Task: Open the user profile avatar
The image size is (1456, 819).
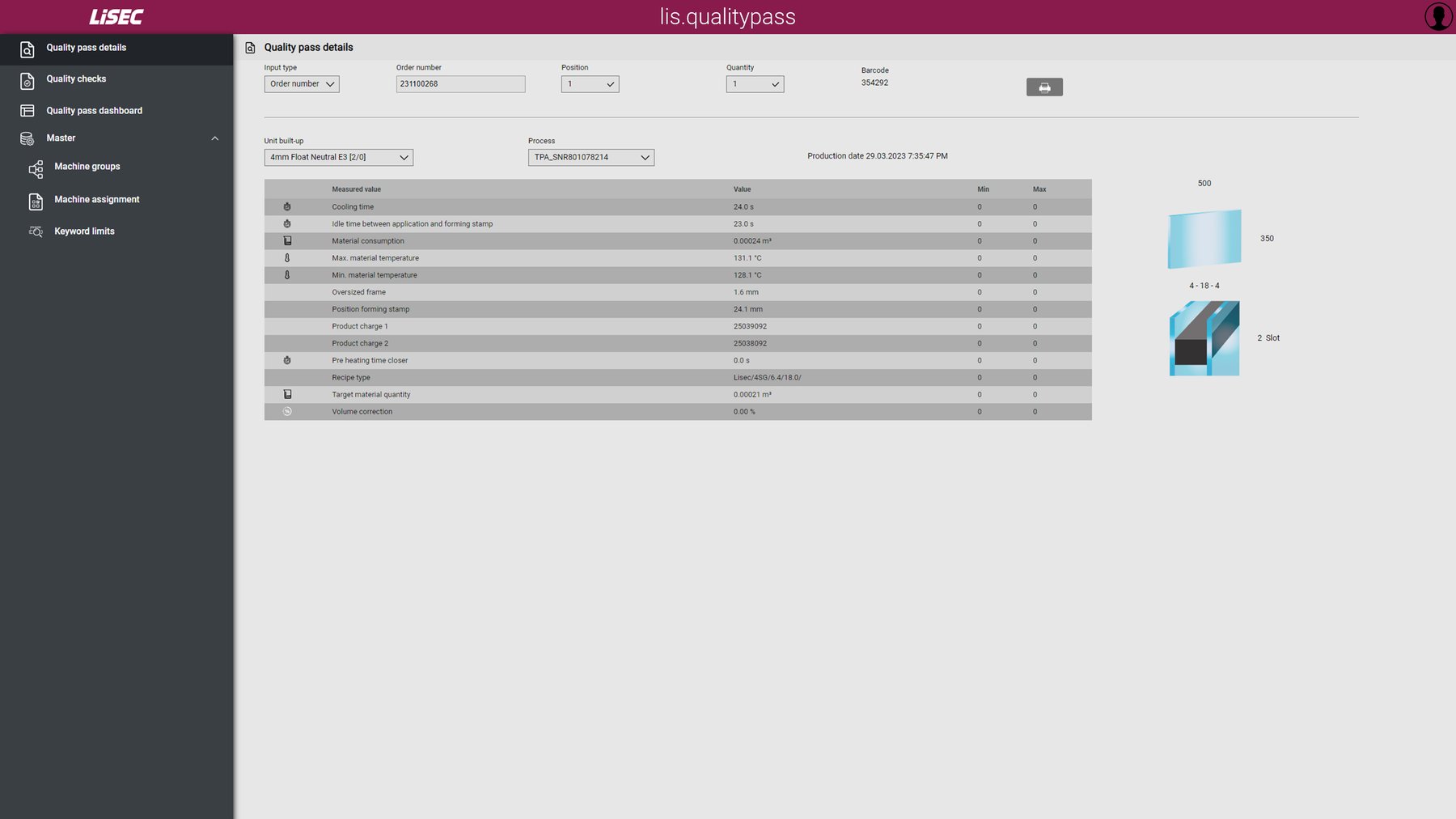Action: click(x=1437, y=16)
